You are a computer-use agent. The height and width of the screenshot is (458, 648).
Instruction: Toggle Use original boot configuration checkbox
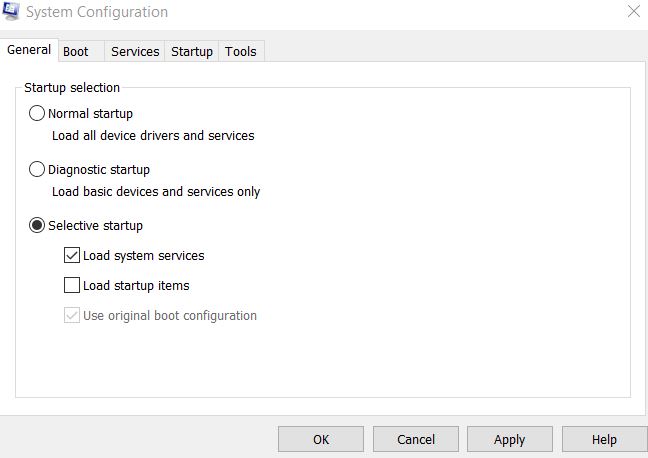pos(72,316)
